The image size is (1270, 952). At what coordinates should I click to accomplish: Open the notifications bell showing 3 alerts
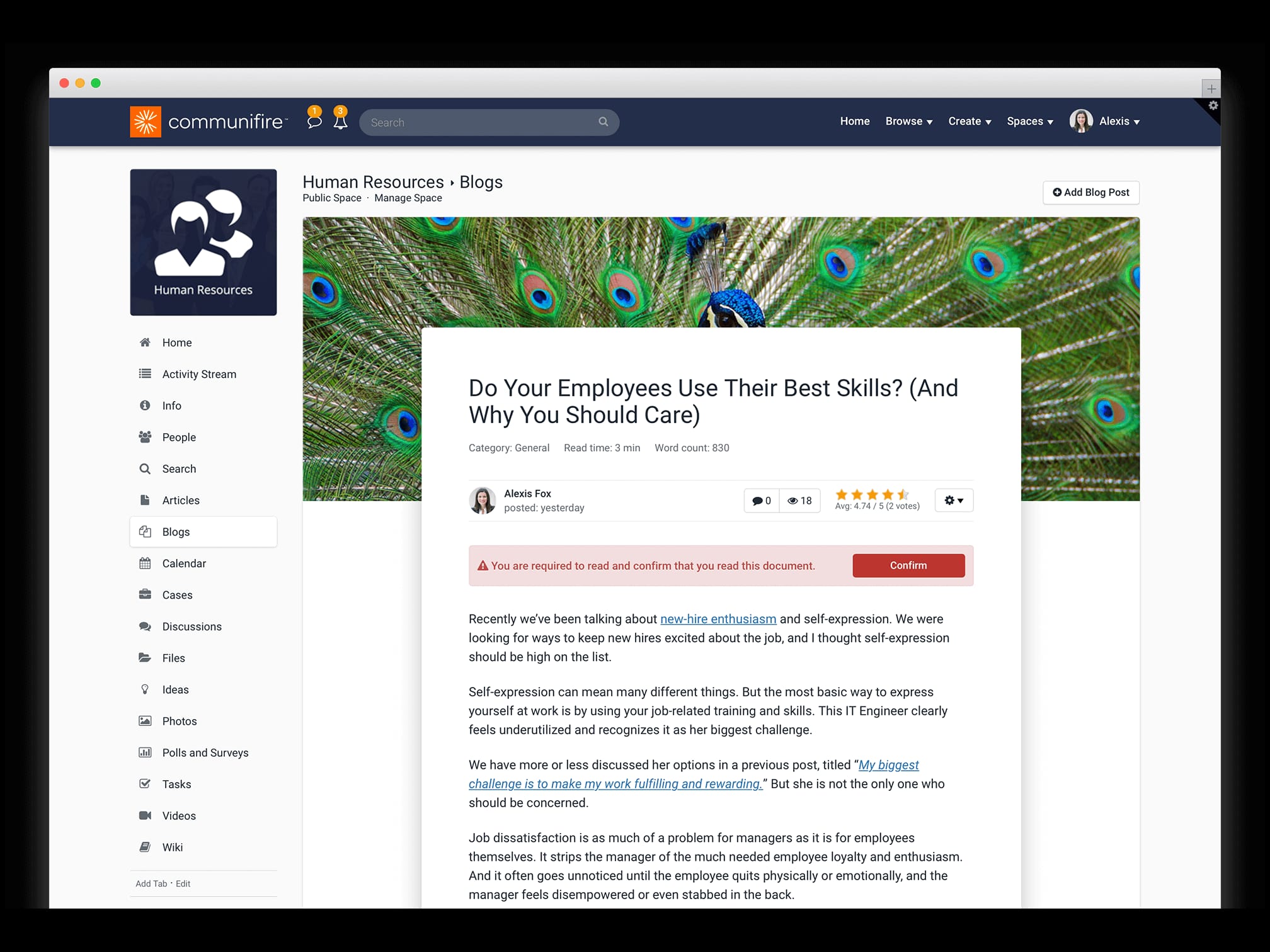[x=340, y=122]
